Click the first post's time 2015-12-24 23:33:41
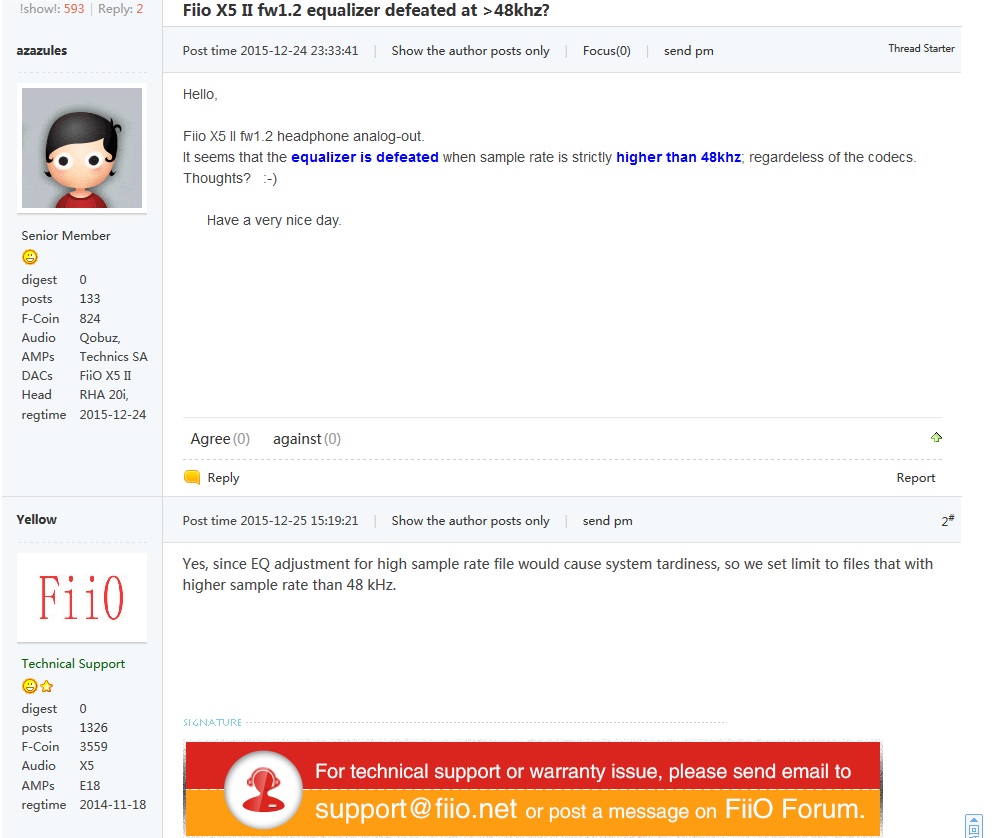 click(x=299, y=50)
